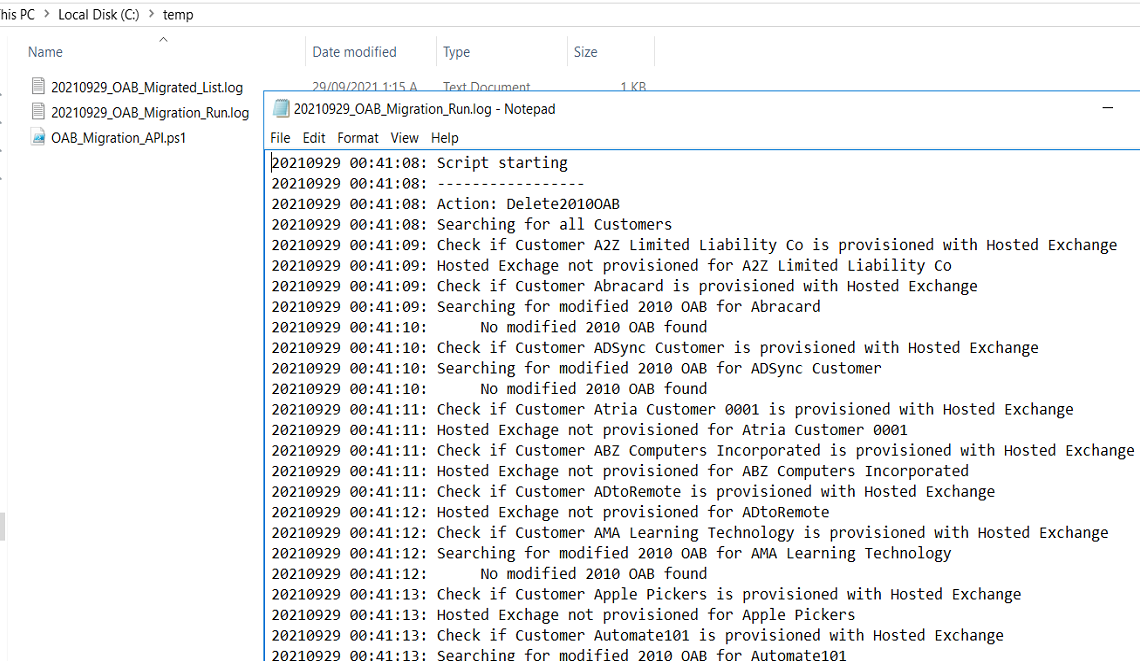Sort files by the Date modified column
Screen dimensions: 1140x661
click(354, 52)
